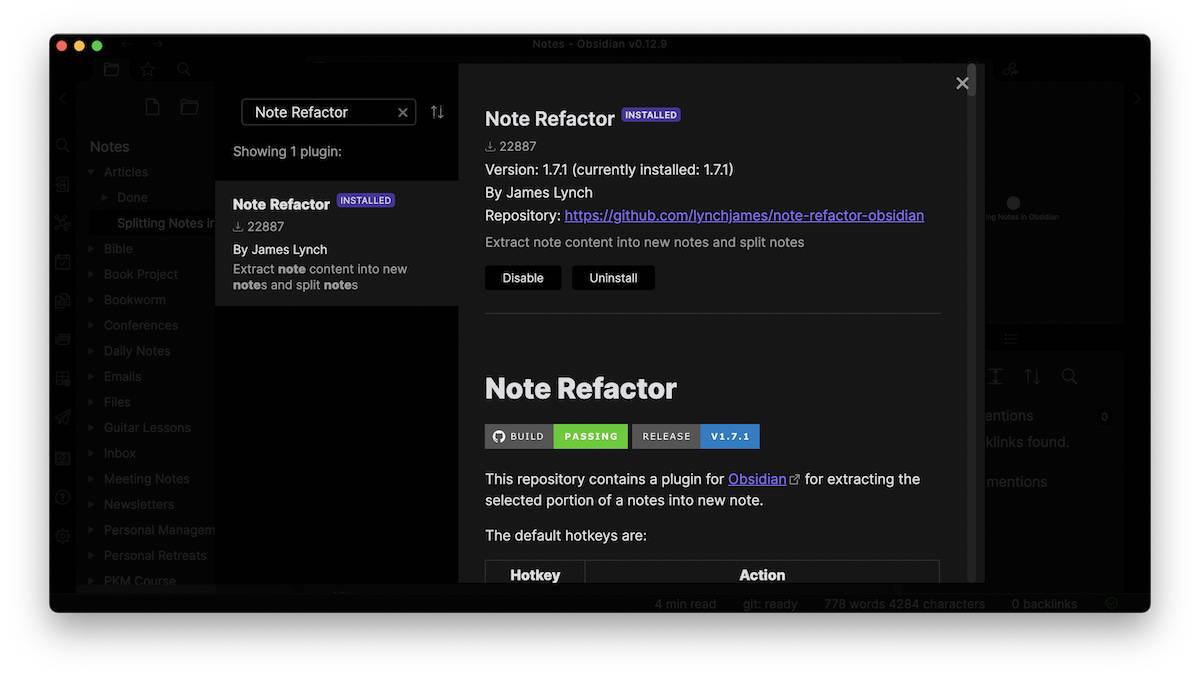Open quick switcher from the ribbon

pyautogui.click(x=63, y=184)
